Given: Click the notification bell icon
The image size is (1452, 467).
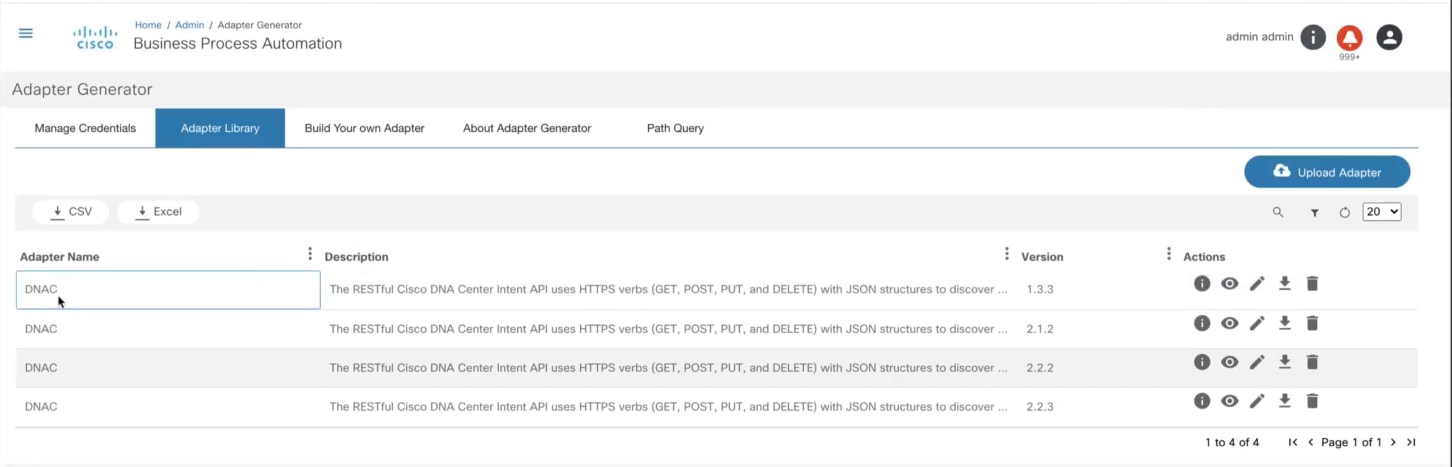Looking at the screenshot, I should click(1350, 38).
